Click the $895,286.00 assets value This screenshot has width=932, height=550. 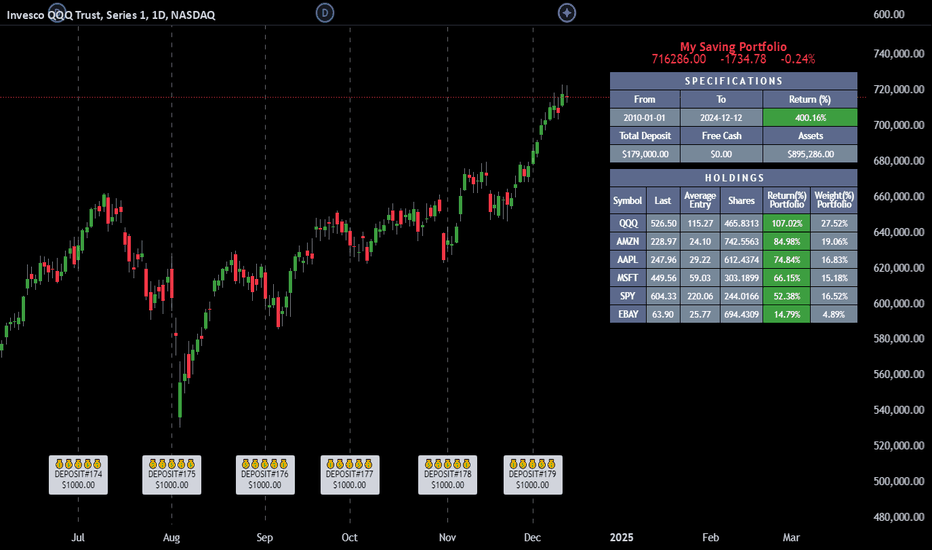[810, 154]
